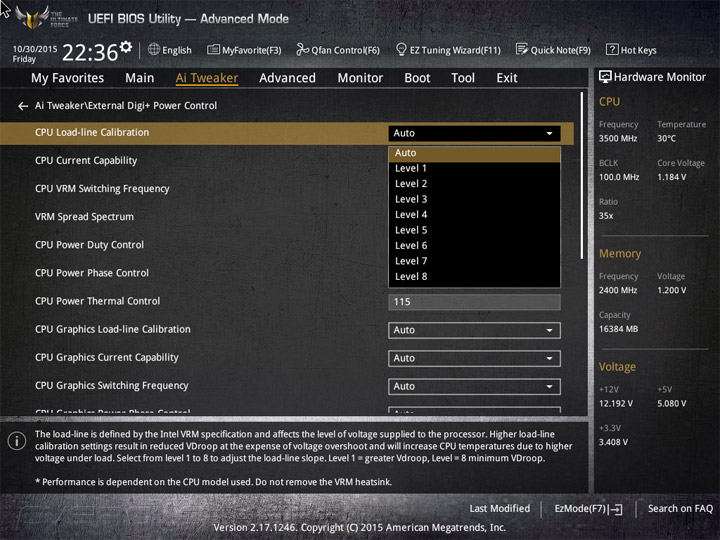Viewport: 720px width, 540px height.
Task: Click the Core Voltage 1.184 V value
Action: tap(671, 177)
